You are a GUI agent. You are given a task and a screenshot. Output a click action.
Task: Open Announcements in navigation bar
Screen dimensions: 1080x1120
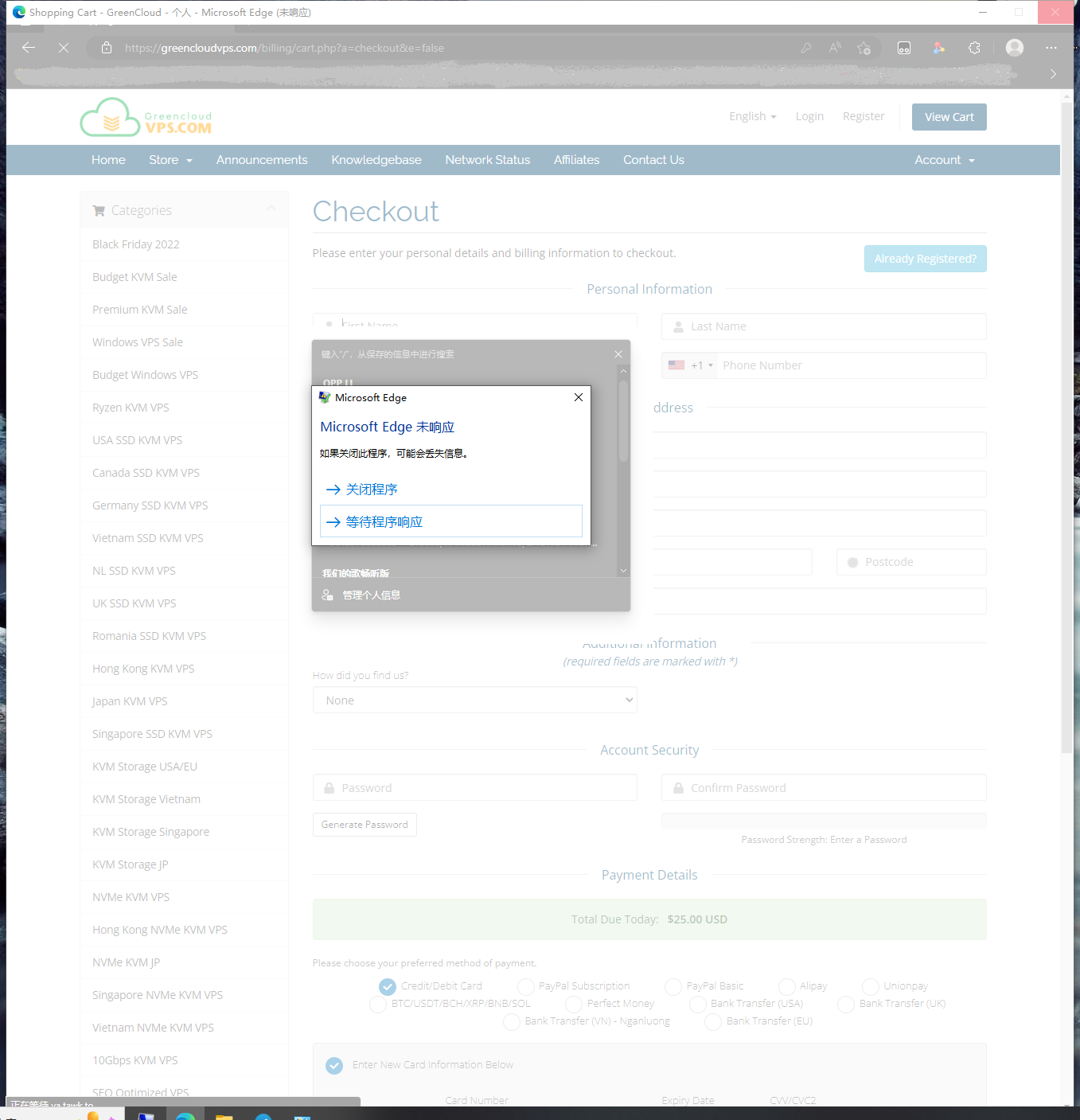[262, 160]
